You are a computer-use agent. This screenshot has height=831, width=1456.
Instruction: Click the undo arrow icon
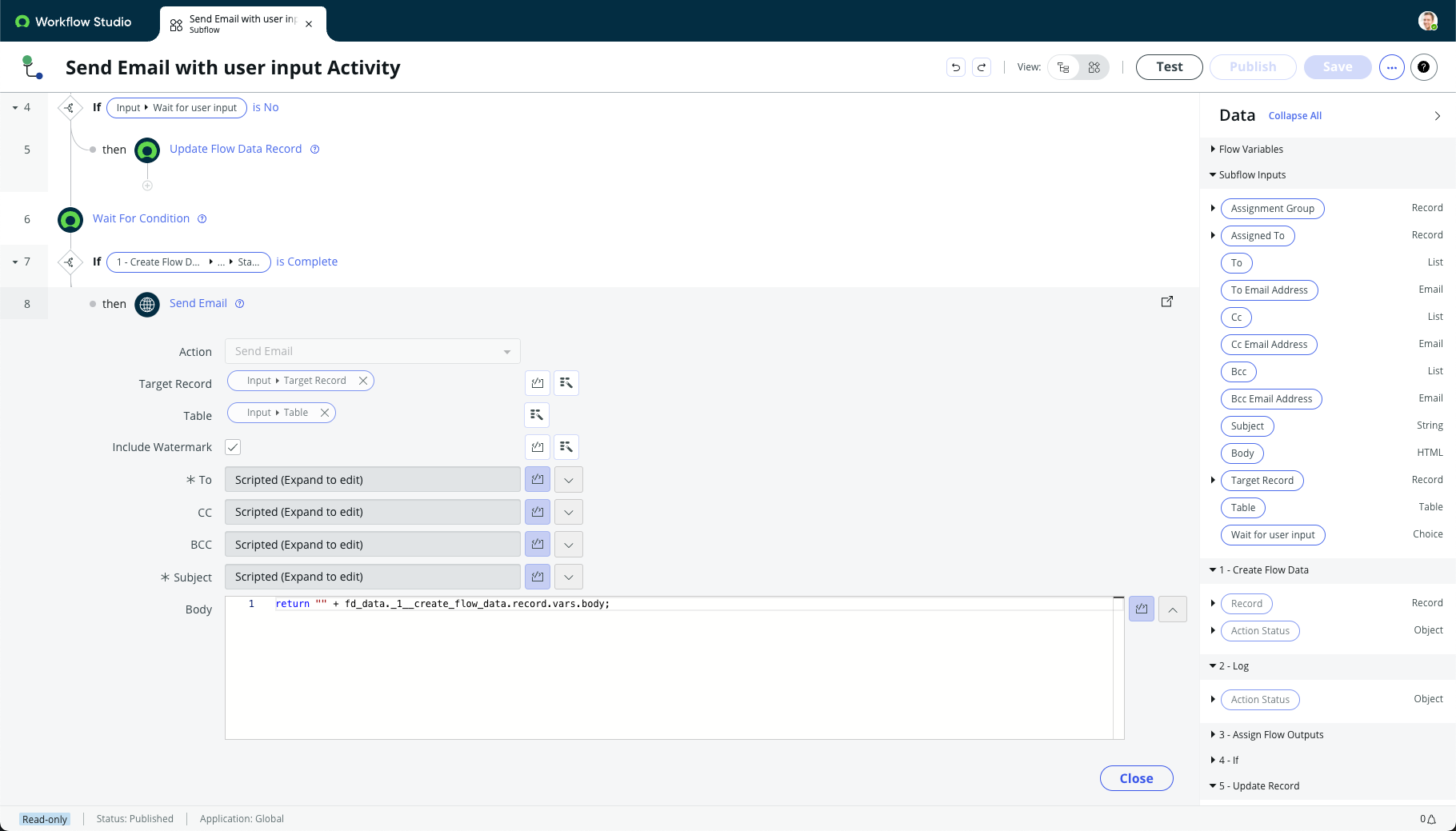point(955,67)
